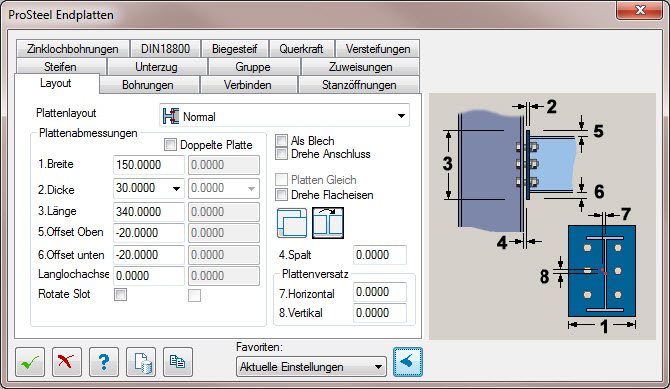
Task: Check the Drehe Flacheisen option
Action: pos(281,194)
